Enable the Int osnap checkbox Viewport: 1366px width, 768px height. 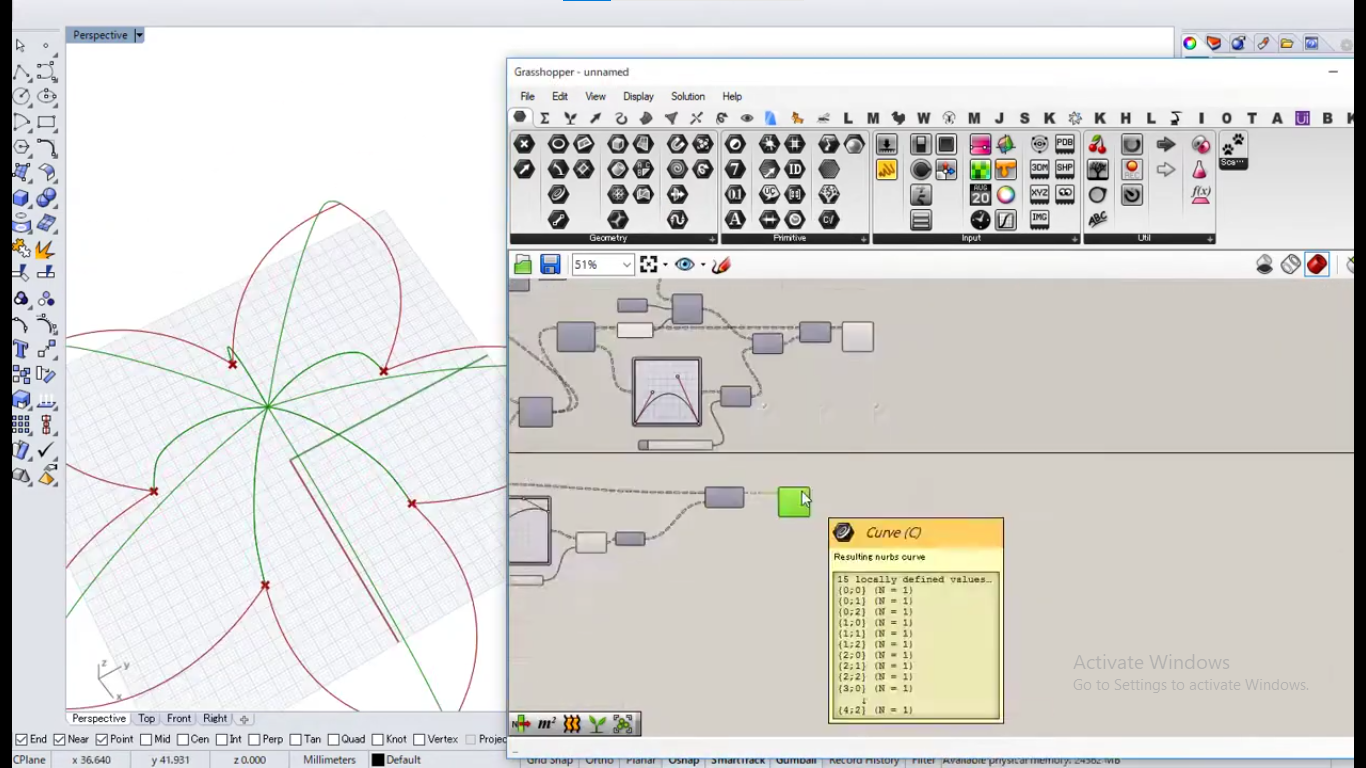[221, 739]
